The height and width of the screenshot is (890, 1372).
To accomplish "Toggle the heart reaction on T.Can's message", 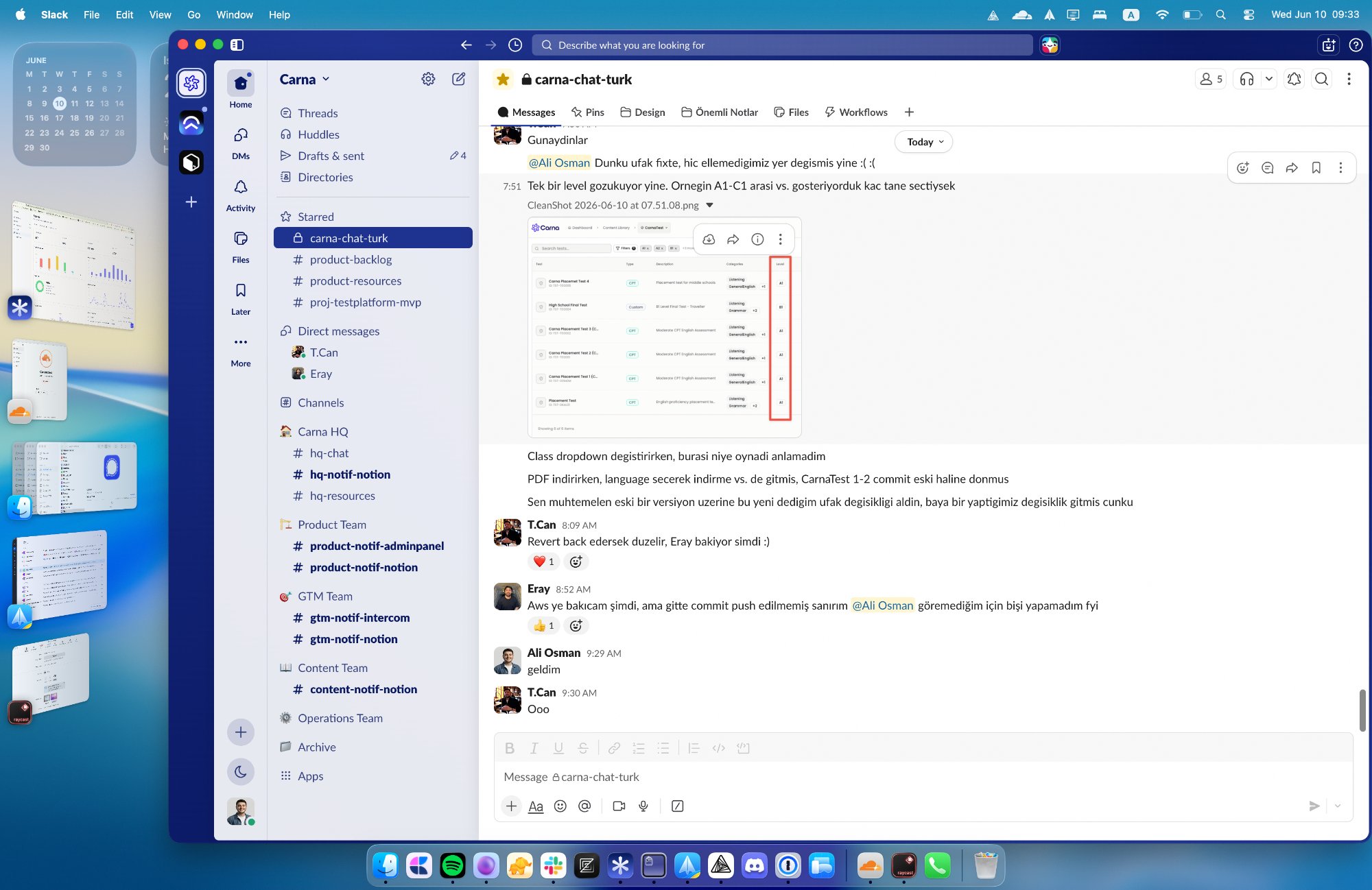I will [543, 562].
